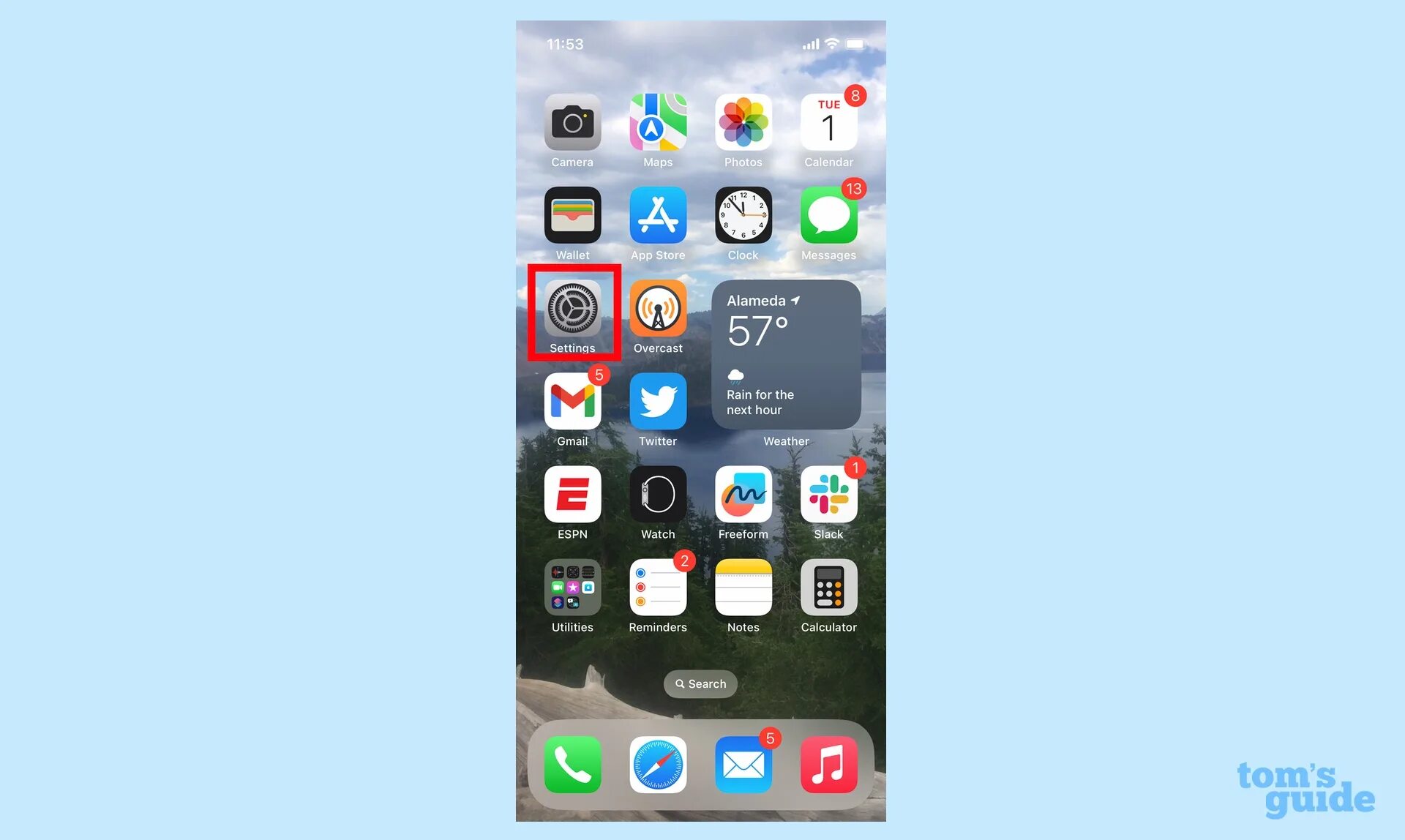Tap the Weather widget for details
The image size is (1405, 840).
(x=785, y=355)
